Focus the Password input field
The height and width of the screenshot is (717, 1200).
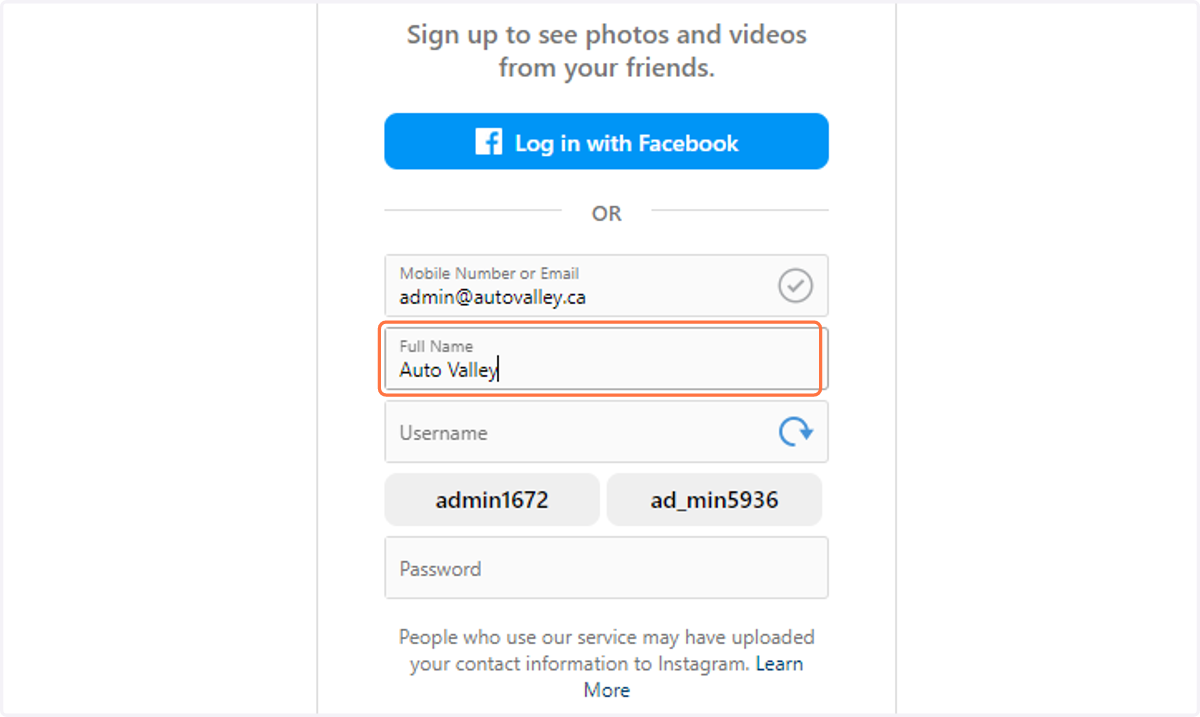(606, 568)
